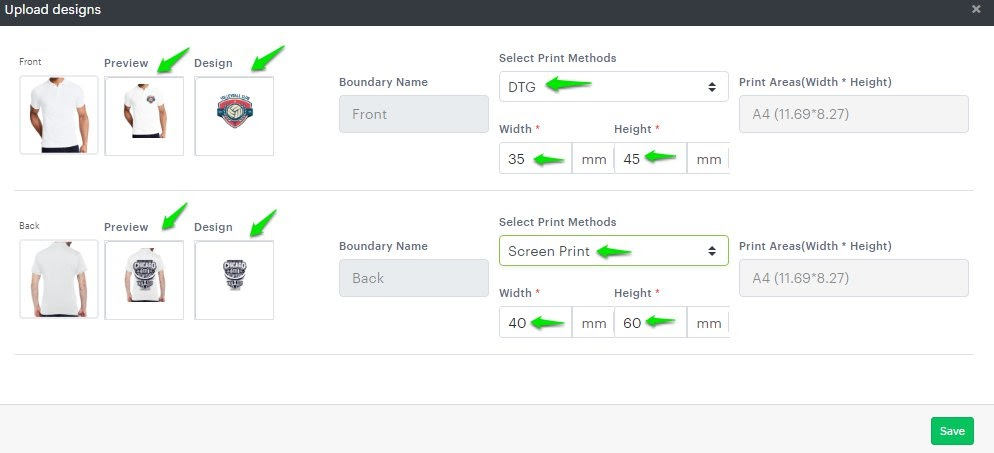Click the Front Print Areas A4 field
The image size is (994, 453).
click(853, 114)
